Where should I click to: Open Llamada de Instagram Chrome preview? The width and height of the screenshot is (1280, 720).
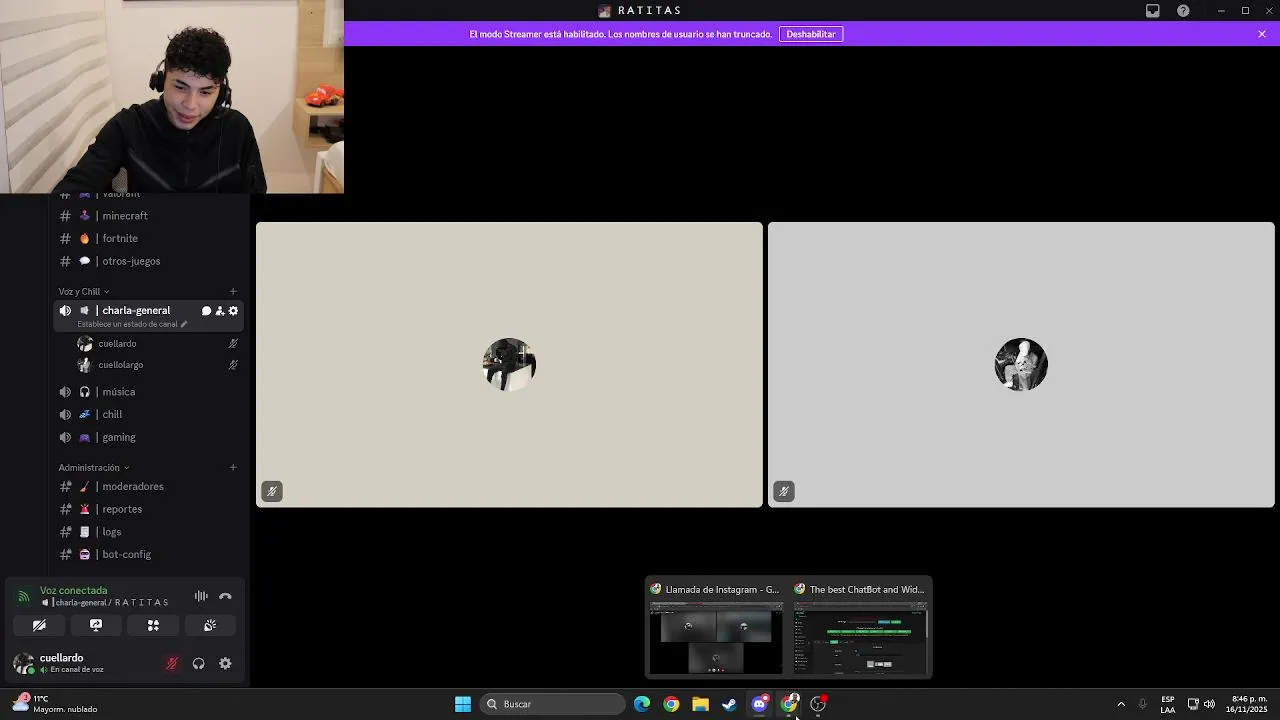tap(716, 628)
